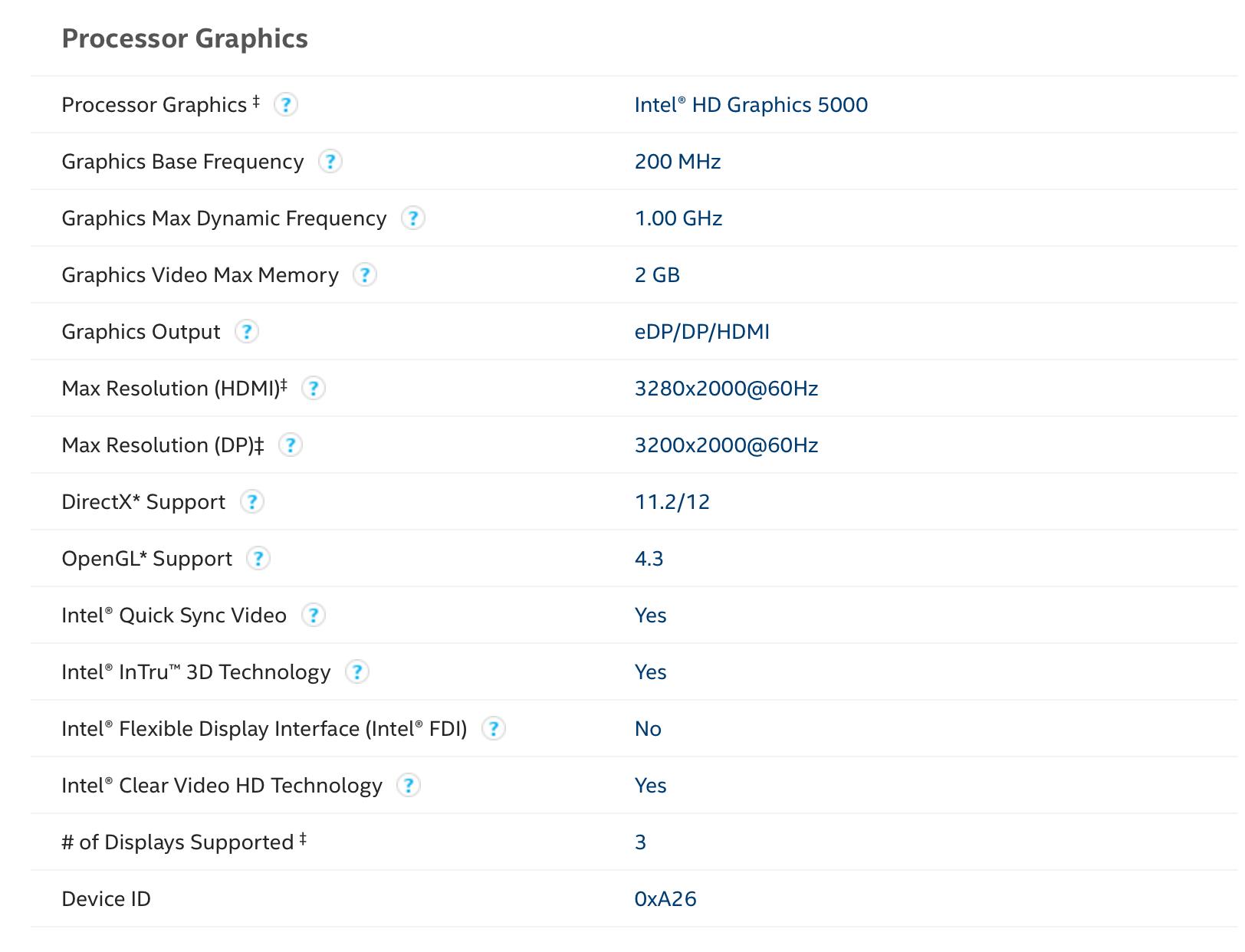Screen dimensions: 1245x952
Task: Show help for Max Resolution (HDMI)
Action: [313, 389]
